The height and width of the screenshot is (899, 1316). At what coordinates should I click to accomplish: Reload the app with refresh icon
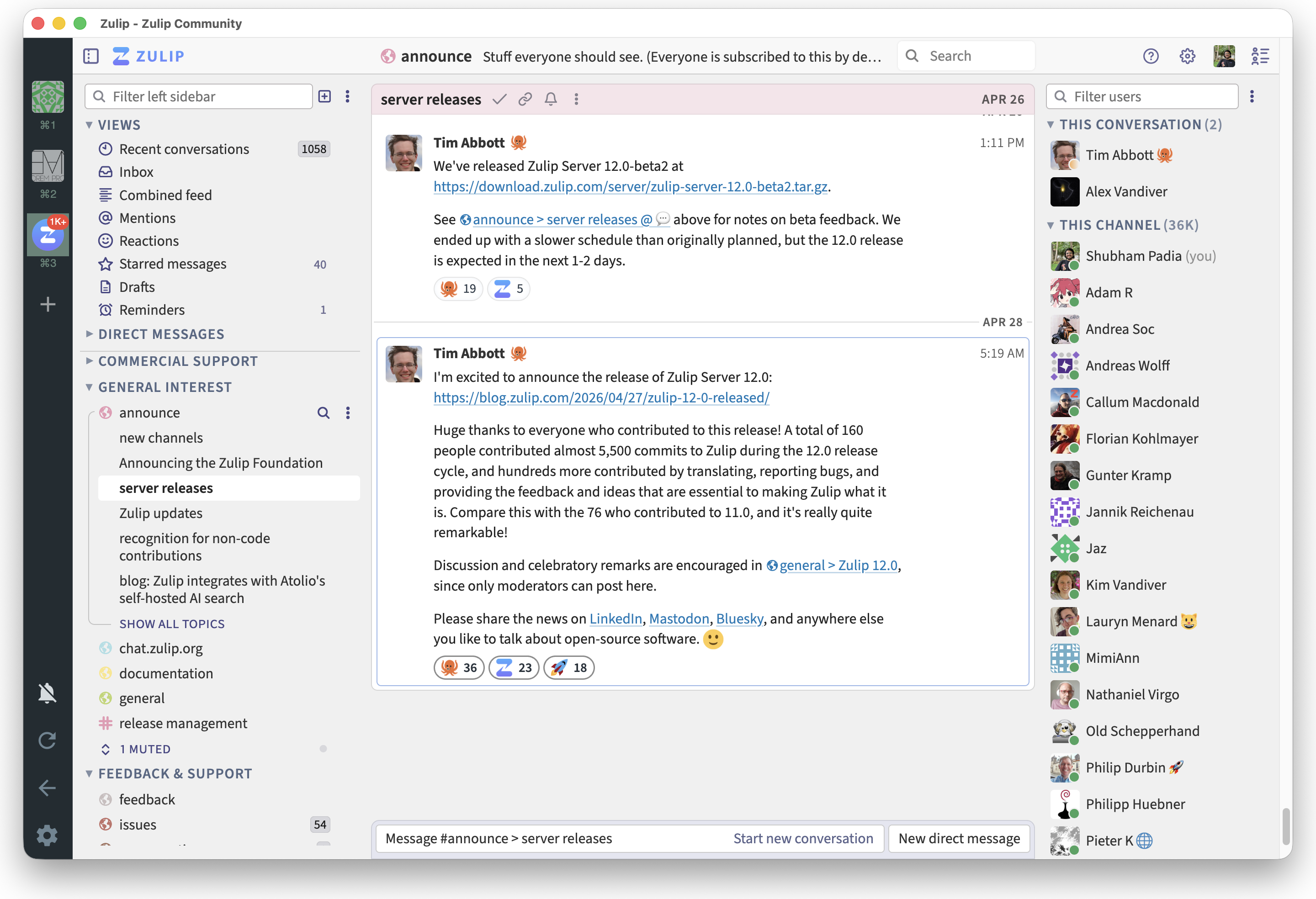point(48,740)
